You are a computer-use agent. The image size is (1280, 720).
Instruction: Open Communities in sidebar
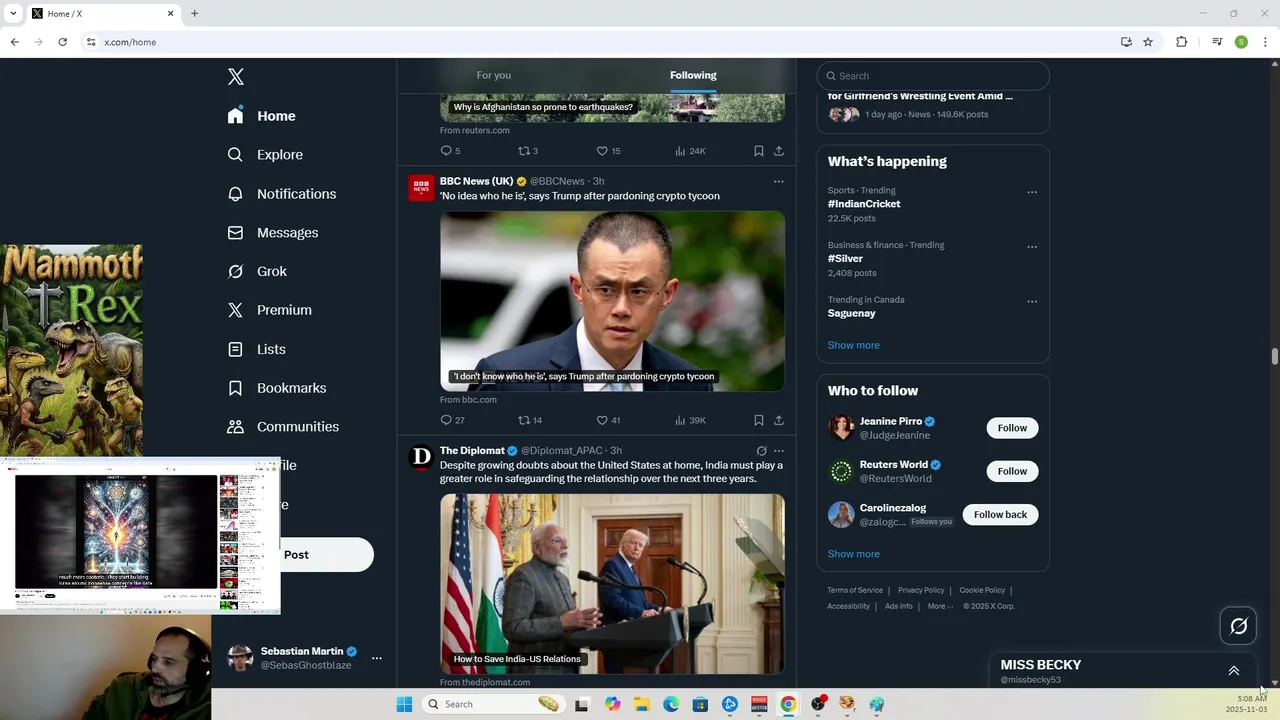pos(283,427)
